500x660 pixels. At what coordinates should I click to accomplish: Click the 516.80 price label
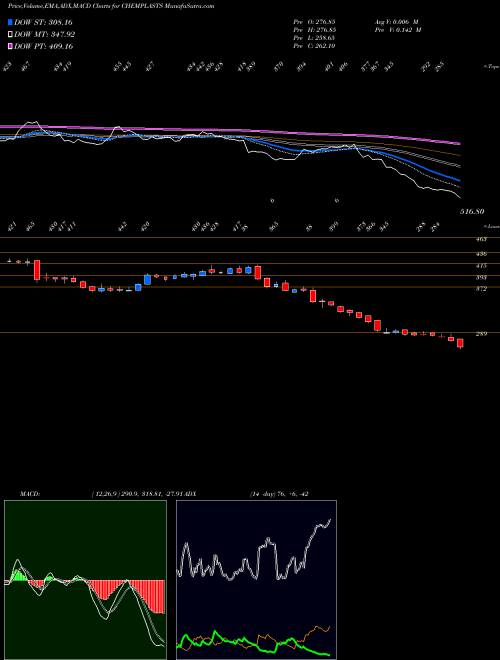click(x=471, y=211)
